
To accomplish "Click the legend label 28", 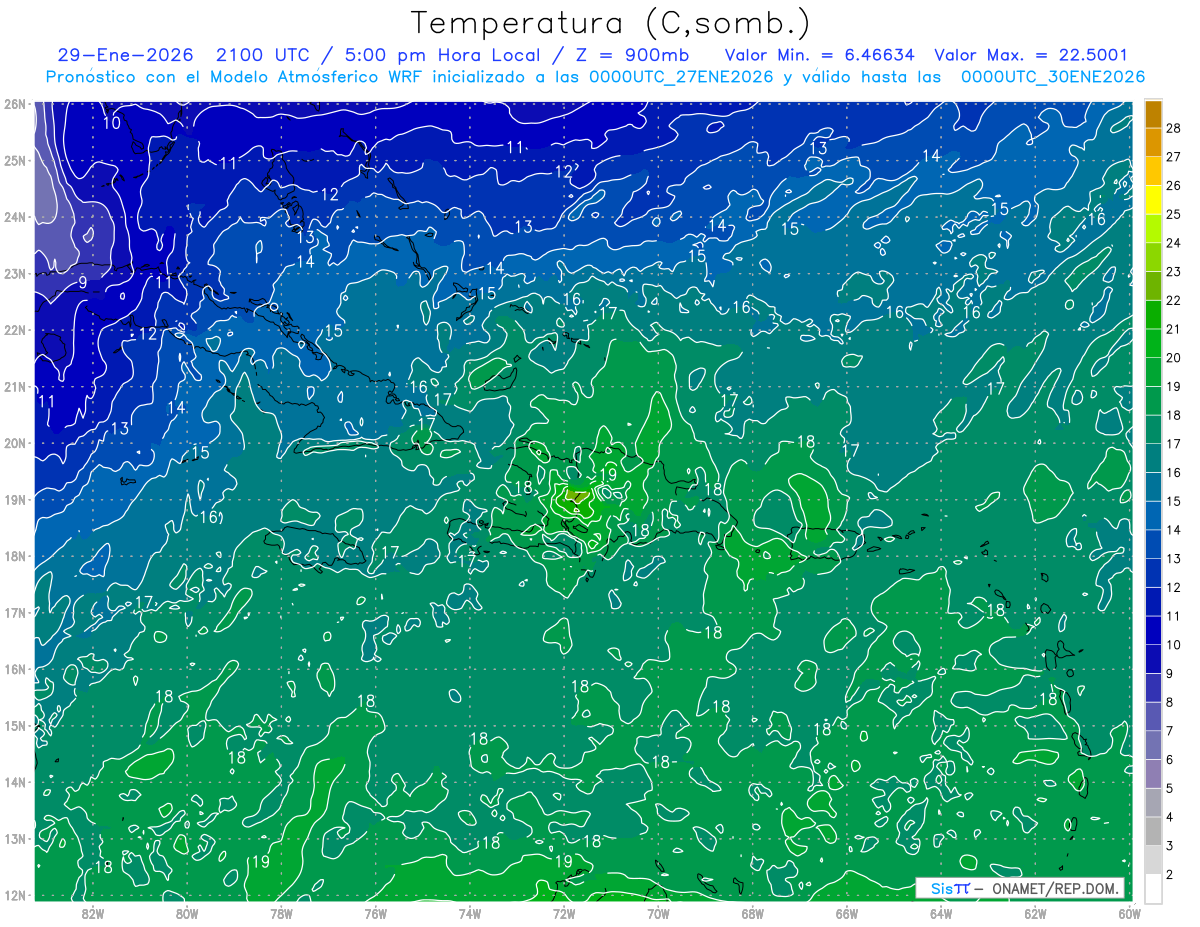I will (x=1174, y=128).
